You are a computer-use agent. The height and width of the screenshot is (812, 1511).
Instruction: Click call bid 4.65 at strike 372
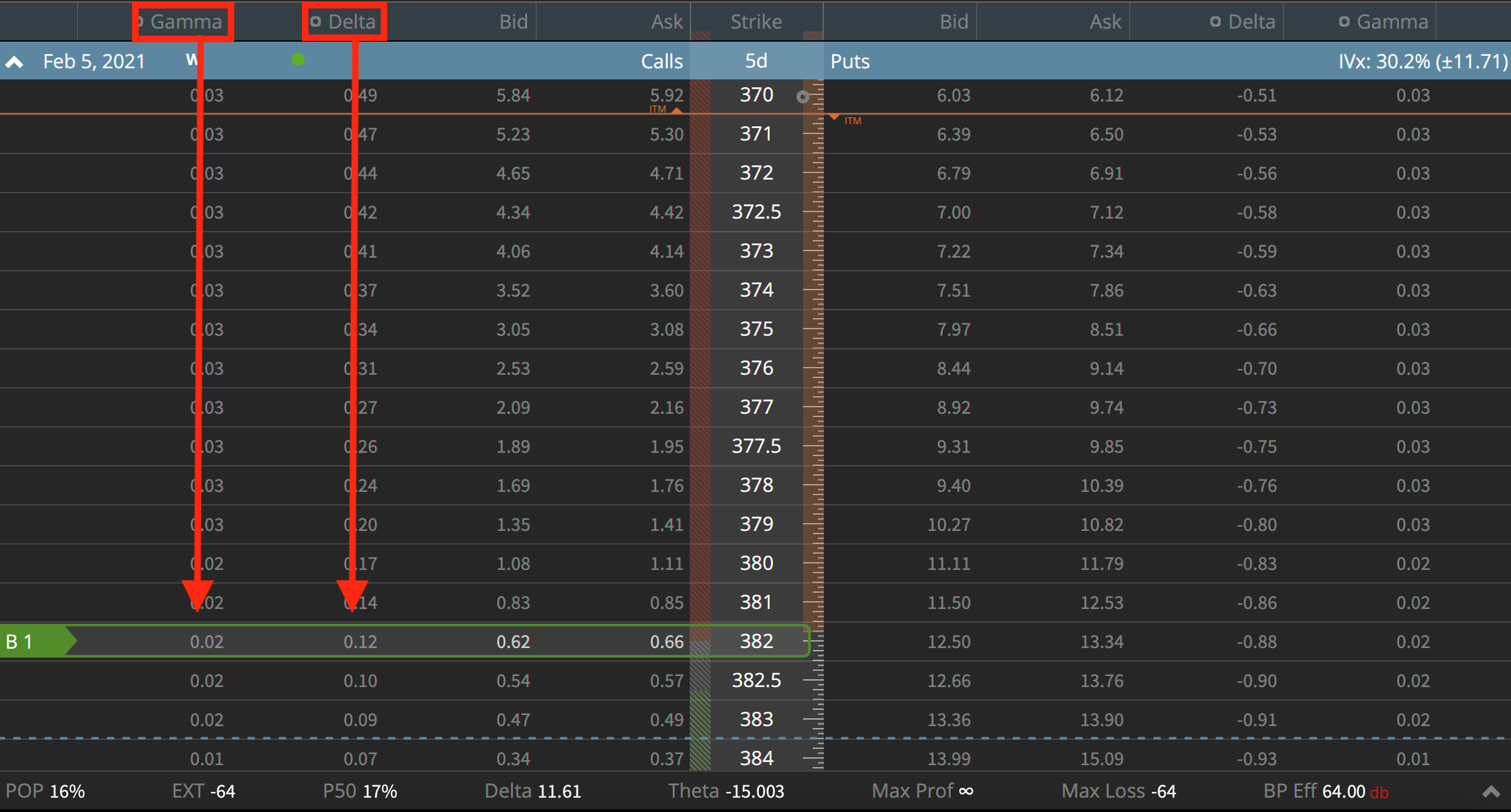(x=513, y=174)
